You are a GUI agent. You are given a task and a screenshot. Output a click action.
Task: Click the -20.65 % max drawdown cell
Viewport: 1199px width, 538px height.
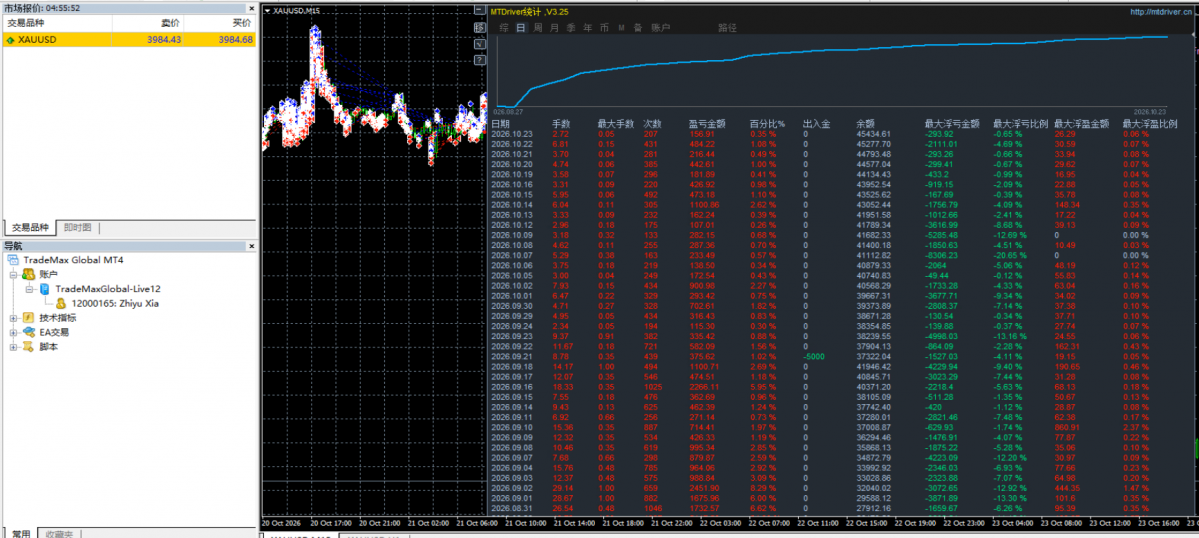tap(1011, 254)
